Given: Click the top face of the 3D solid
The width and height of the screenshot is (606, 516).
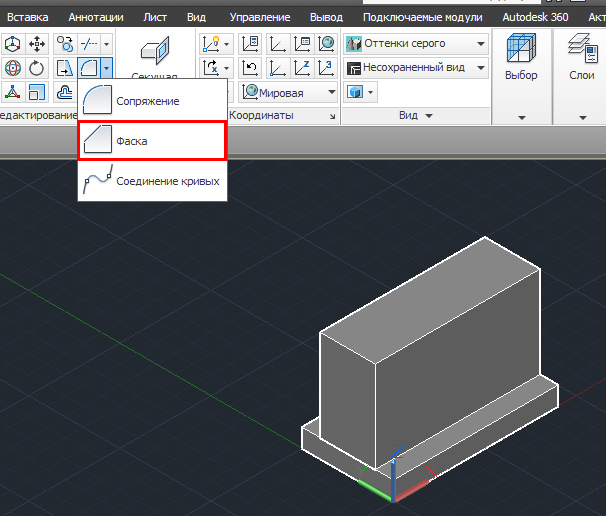Looking at the screenshot, I should click(430, 300).
